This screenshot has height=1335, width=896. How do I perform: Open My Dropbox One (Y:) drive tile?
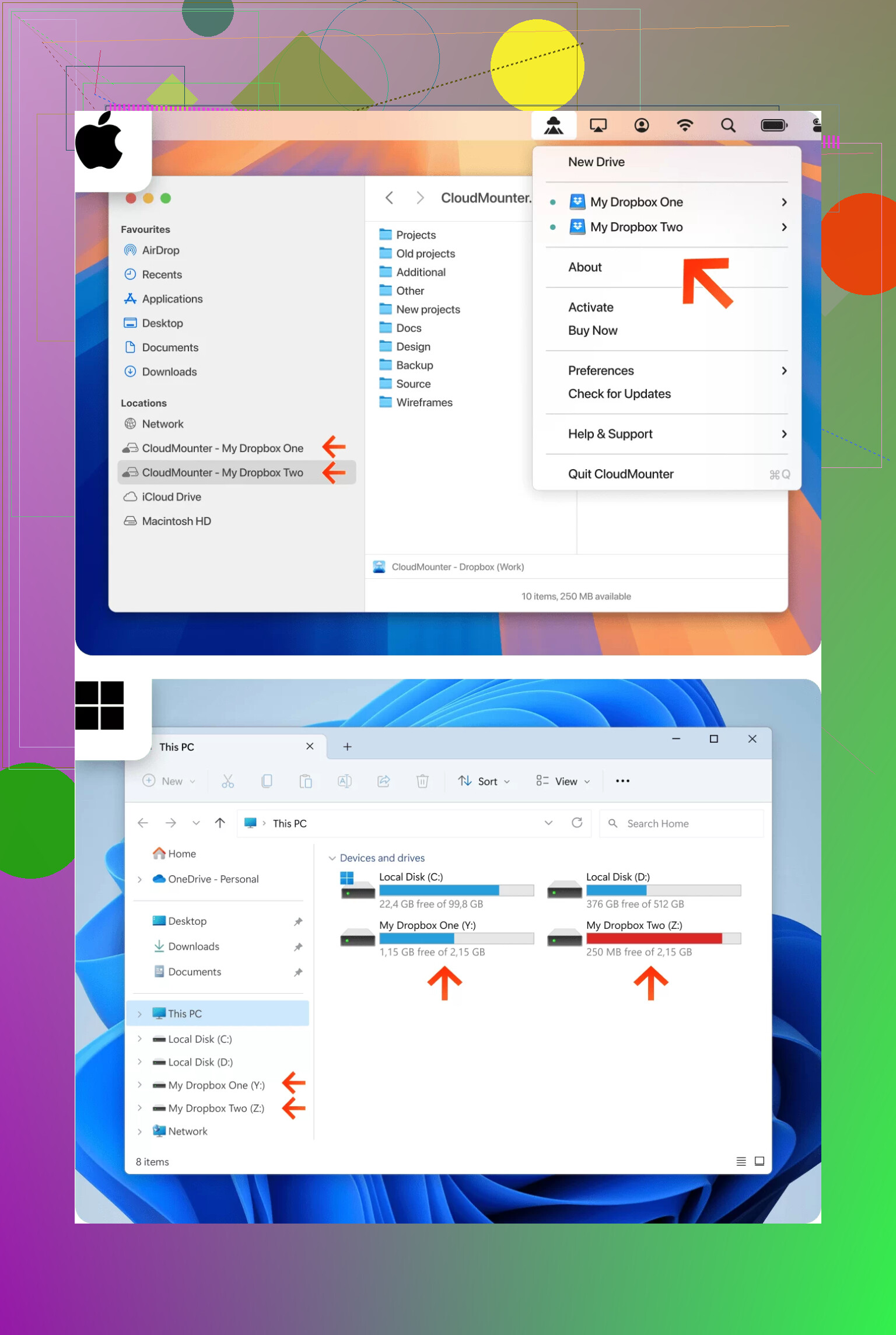pos(437,938)
